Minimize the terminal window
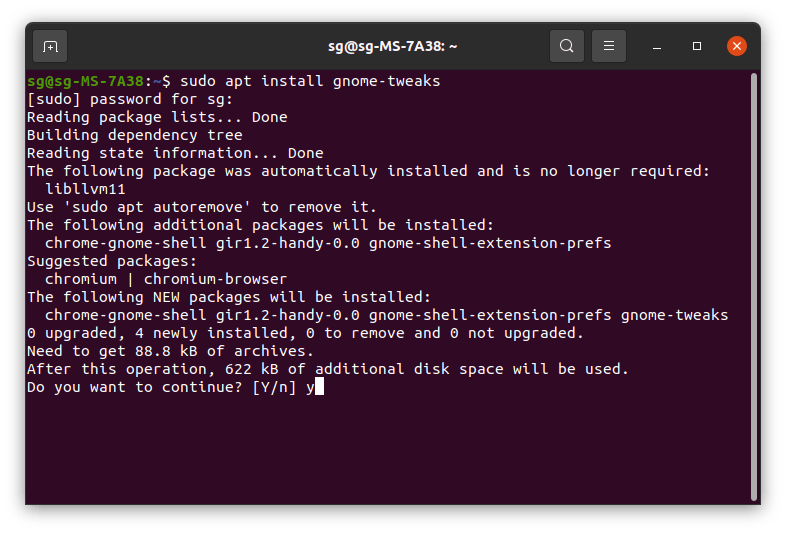The width and height of the screenshot is (786, 533). (657, 47)
